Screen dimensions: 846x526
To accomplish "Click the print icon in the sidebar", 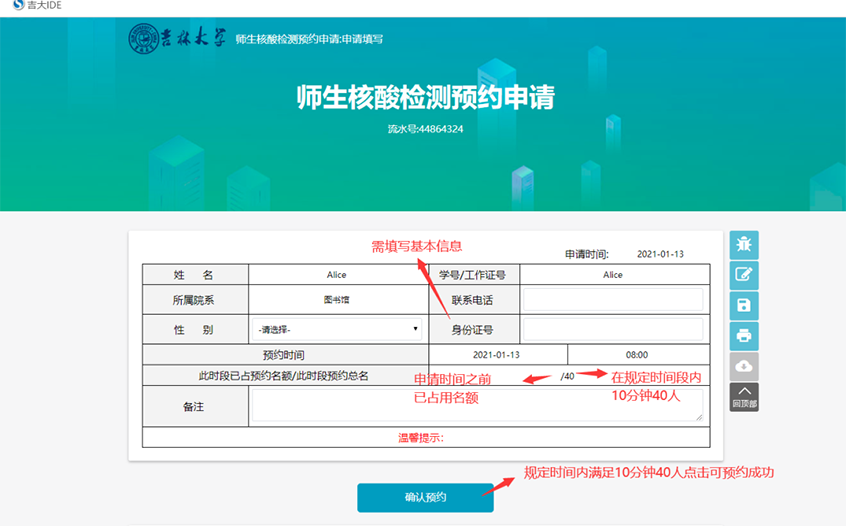I will 744,336.
